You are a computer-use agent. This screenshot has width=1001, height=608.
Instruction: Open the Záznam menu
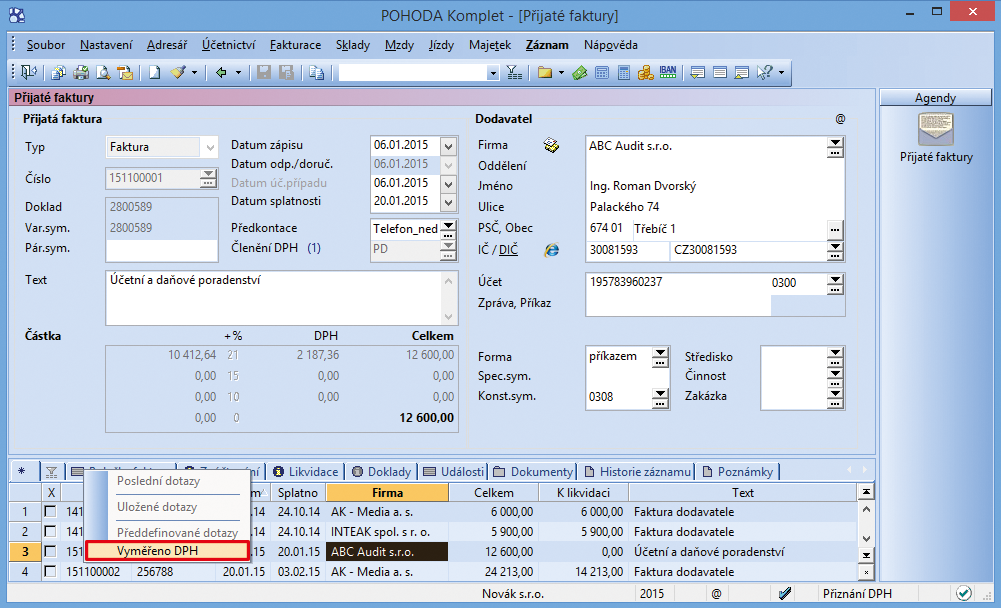[x=547, y=45]
